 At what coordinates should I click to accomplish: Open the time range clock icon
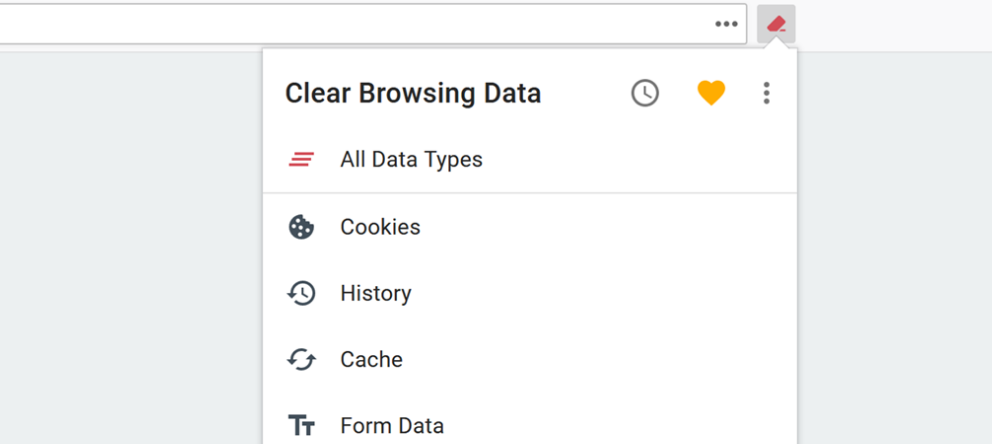point(645,93)
